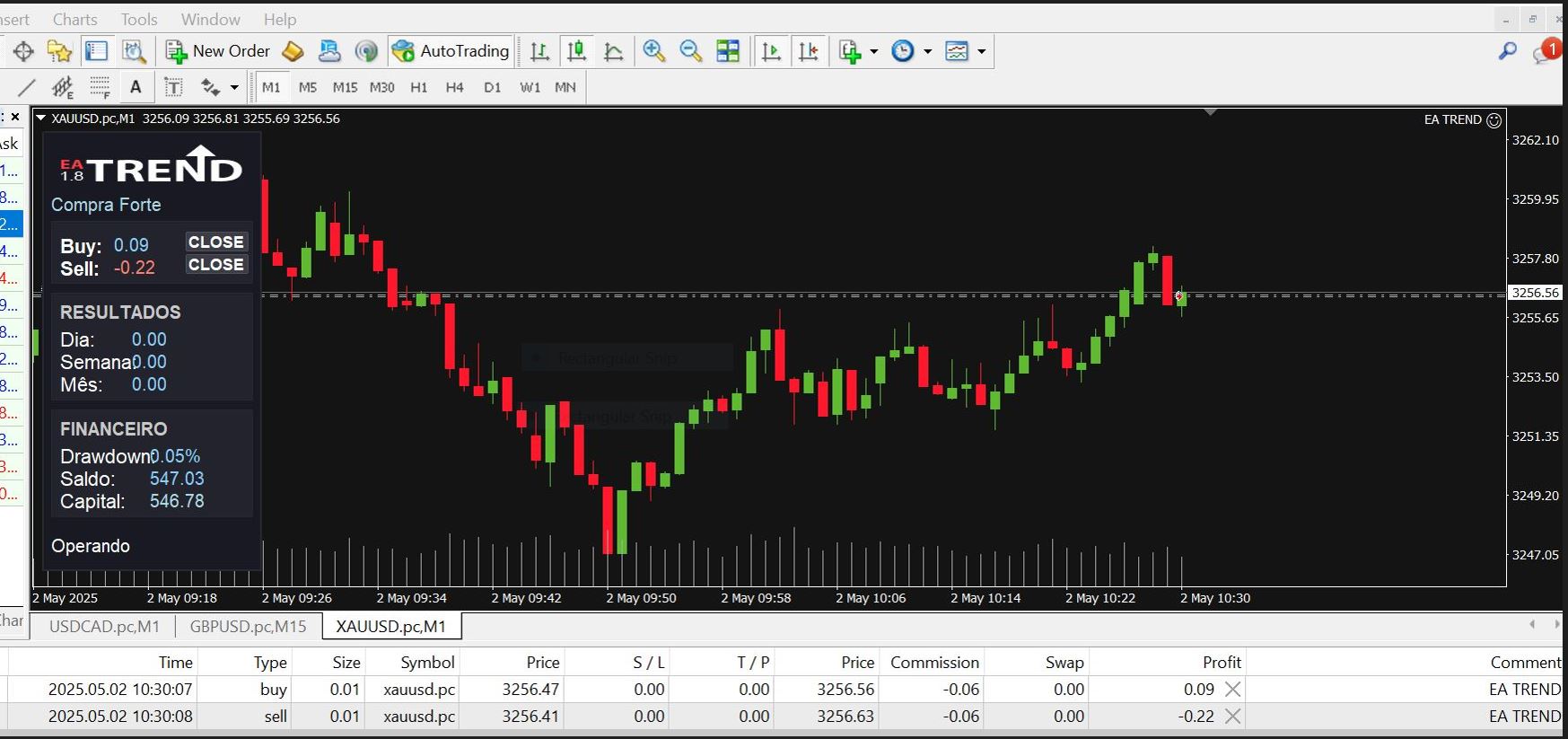Expand the indicators list dropdown arrow
Image resolution: width=1568 pixels, height=739 pixels.
tap(873, 51)
